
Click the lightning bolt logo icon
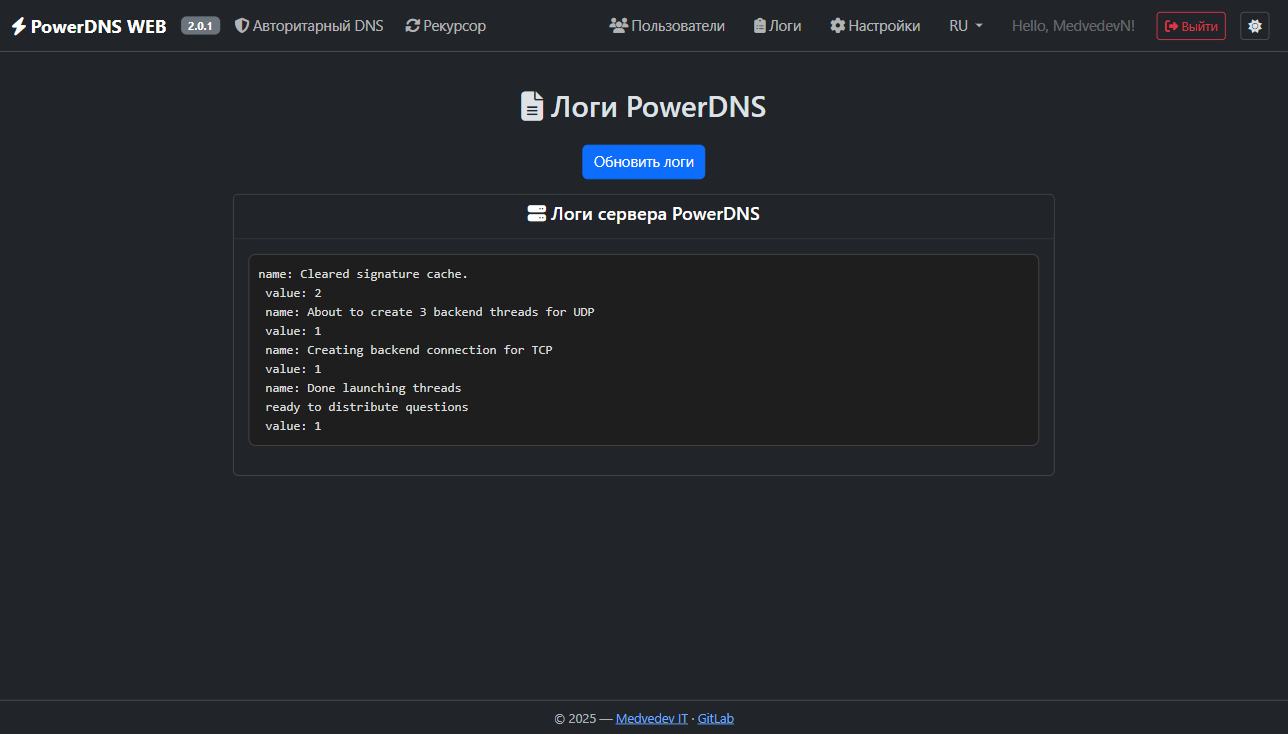[x=19, y=27]
